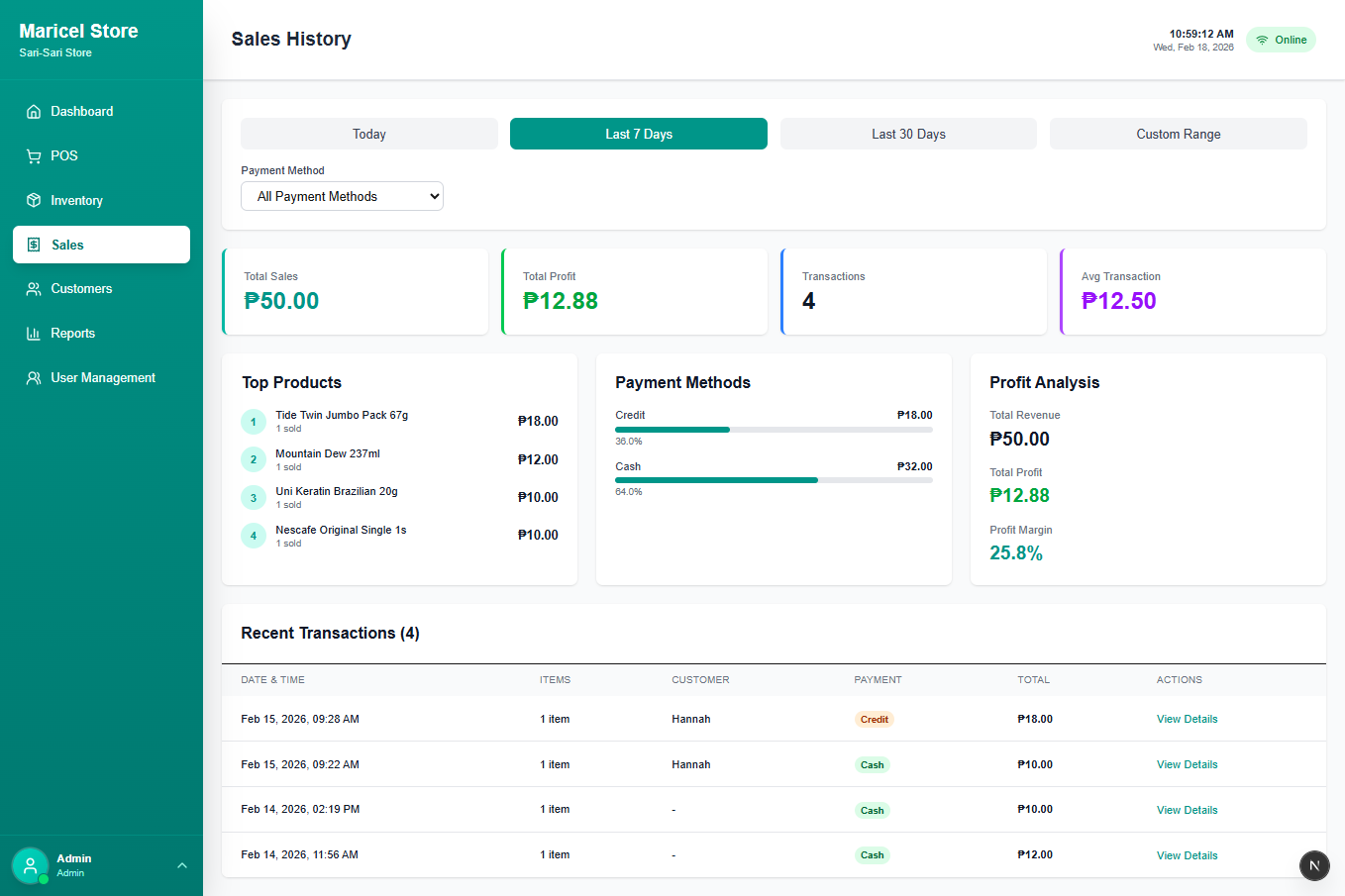
Task: Open Reports in sidebar
Action: pos(101,334)
